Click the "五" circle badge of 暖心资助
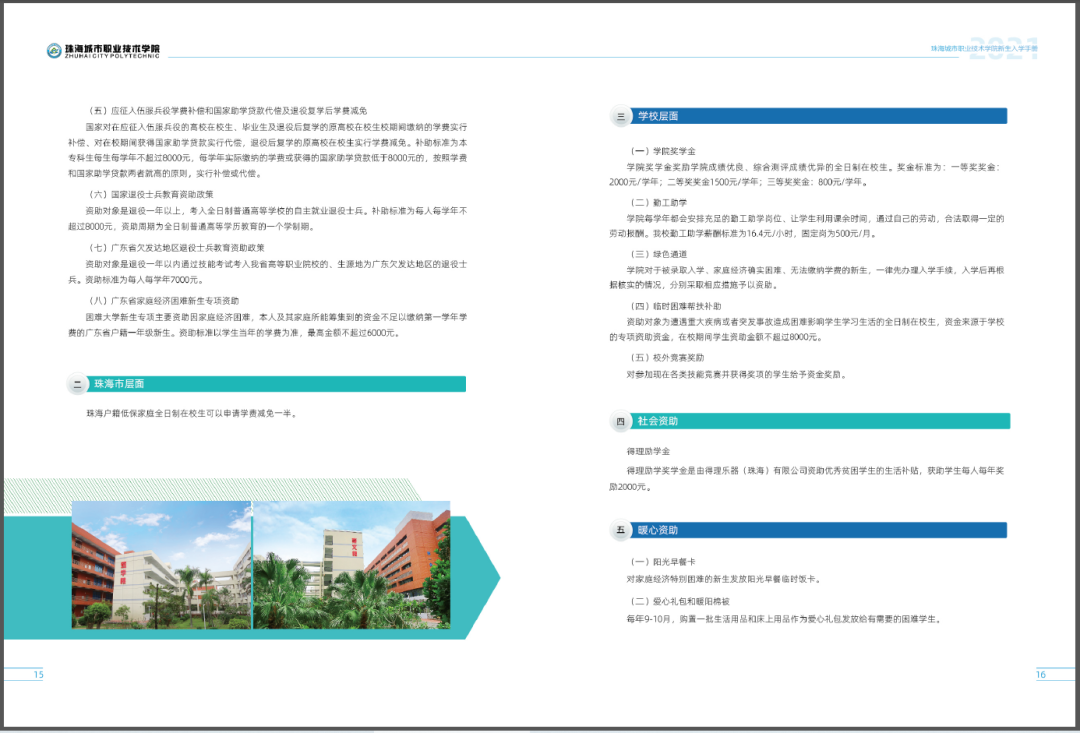The image size is (1080, 733). point(621,530)
